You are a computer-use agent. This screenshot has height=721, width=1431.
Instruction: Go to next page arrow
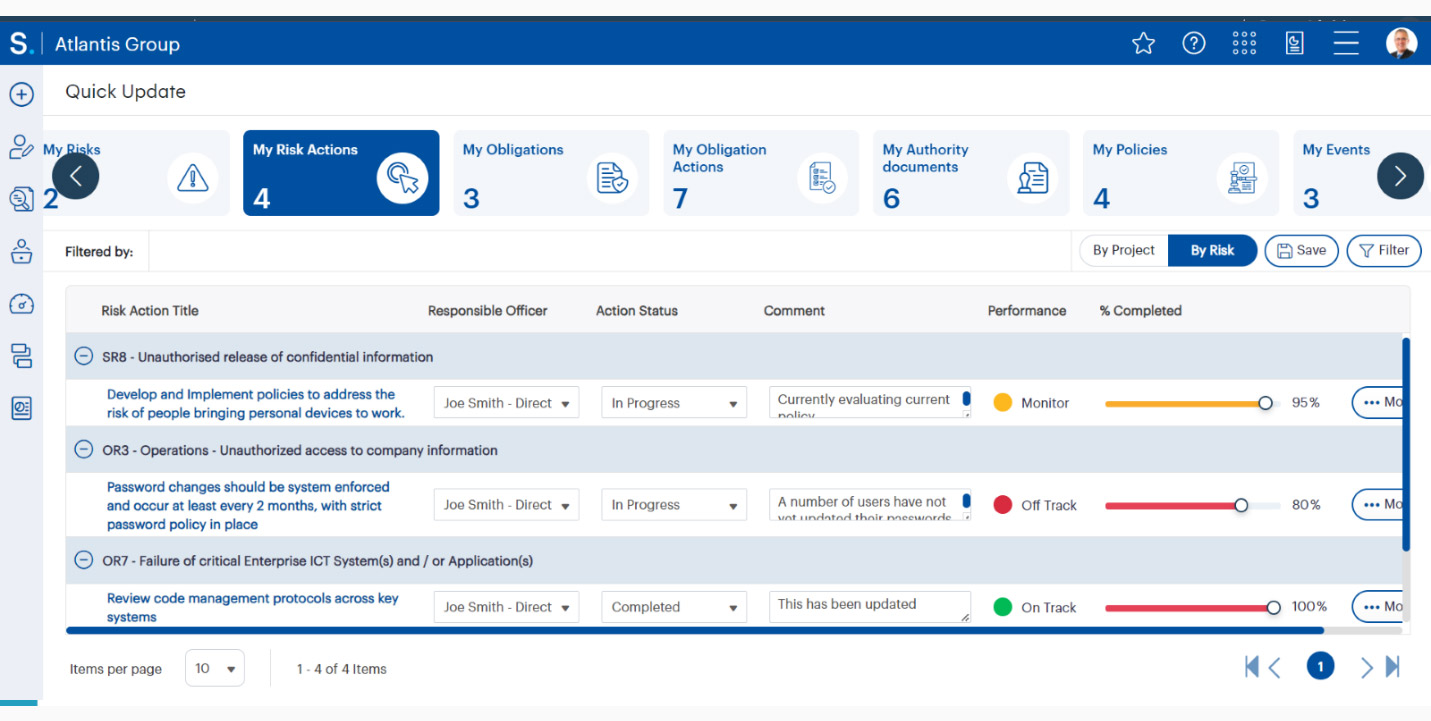[x=1366, y=667]
